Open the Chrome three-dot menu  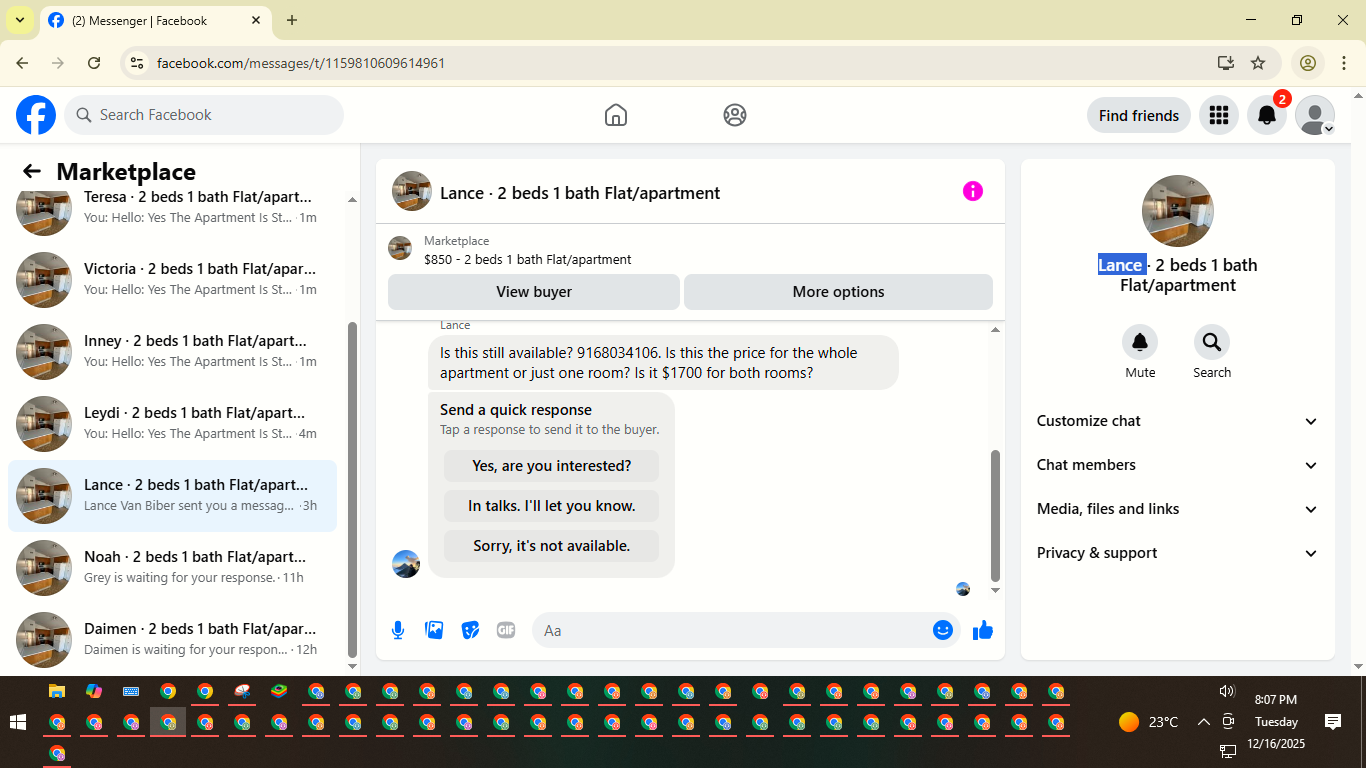pos(1344,63)
